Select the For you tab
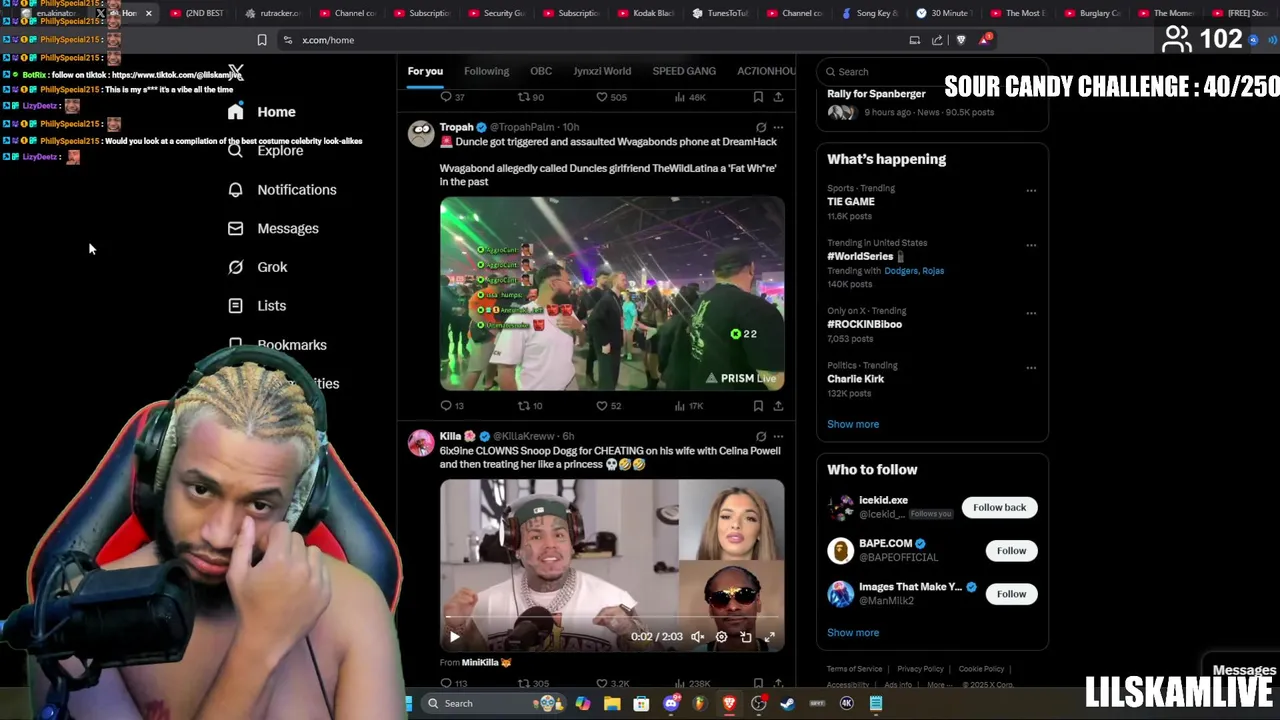The height and width of the screenshot is (720, 1280). click(425, 71)
